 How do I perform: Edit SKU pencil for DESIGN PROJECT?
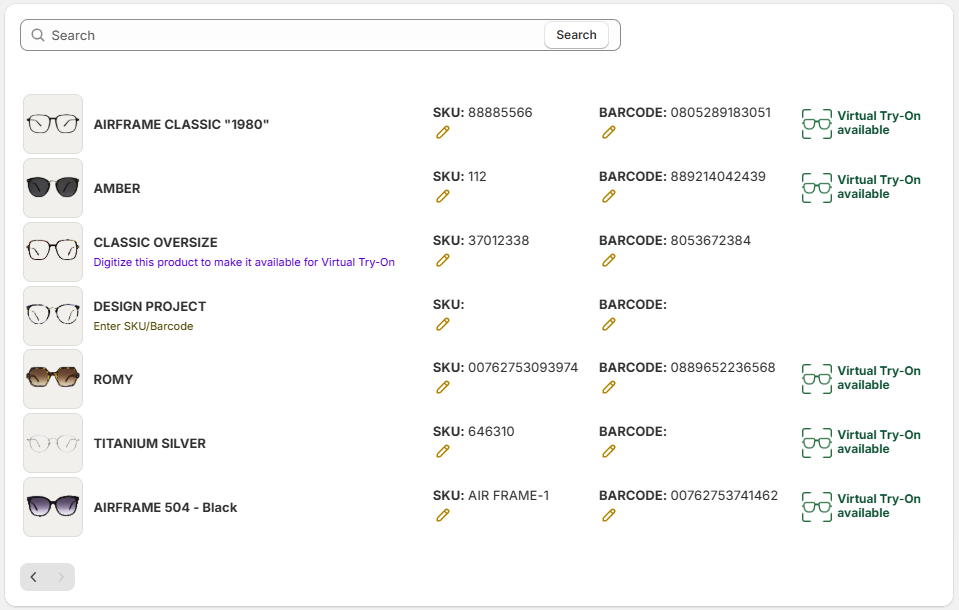tap(443, 324)
